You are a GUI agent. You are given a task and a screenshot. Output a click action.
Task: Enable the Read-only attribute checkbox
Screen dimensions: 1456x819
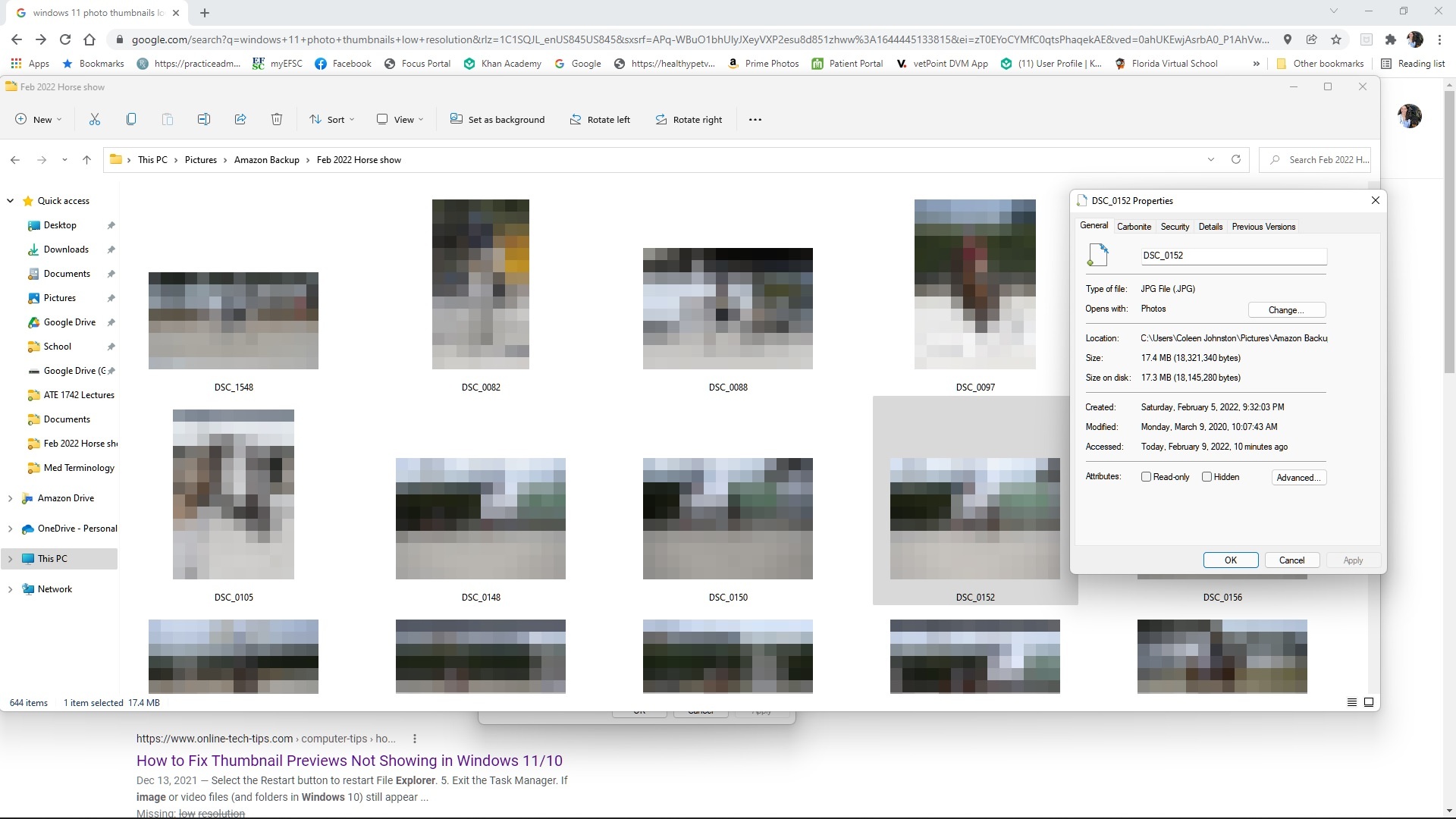coord(1147,477)
